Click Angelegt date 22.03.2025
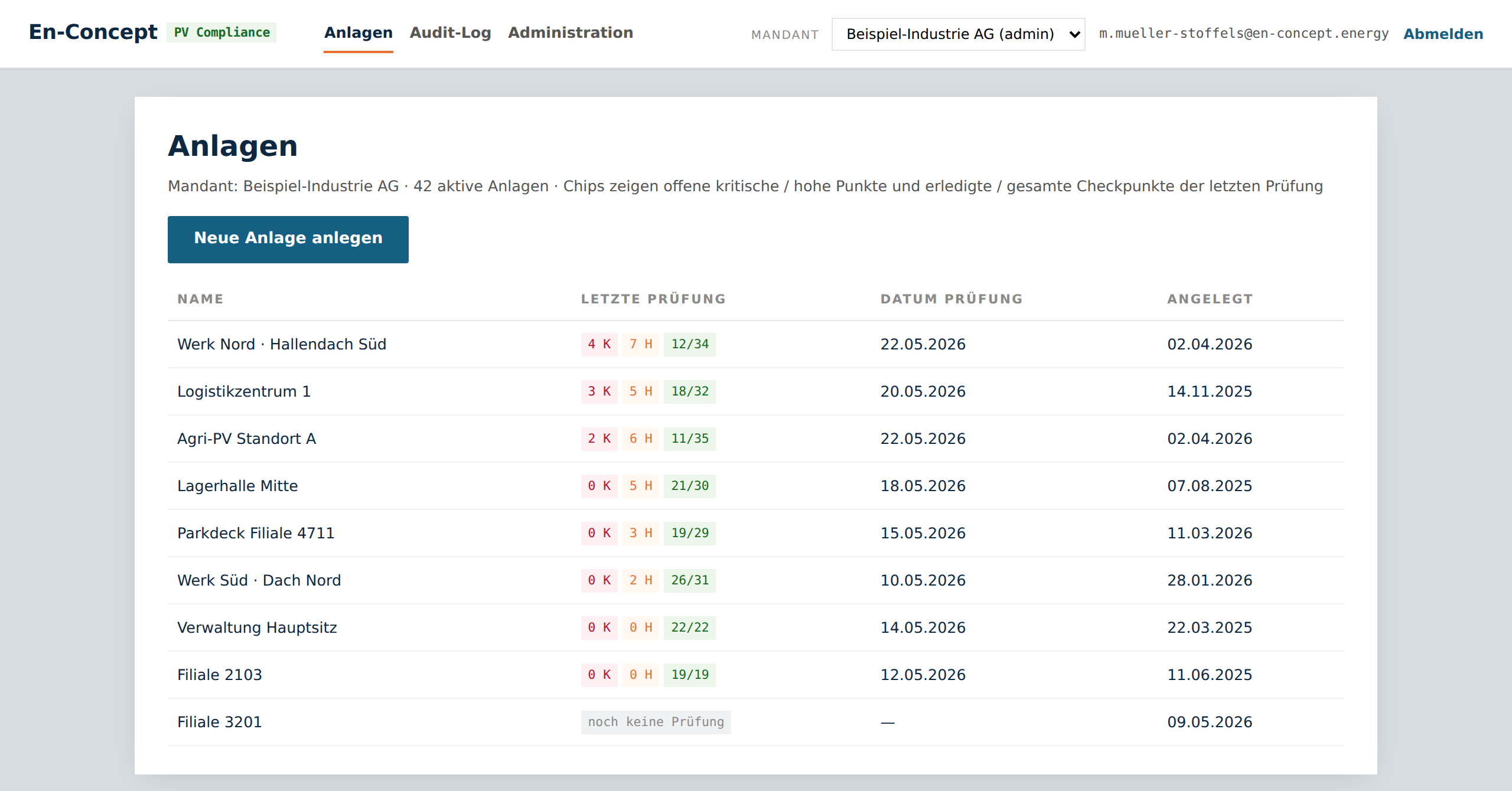The image size is (1512, 791). [1210, 627]
